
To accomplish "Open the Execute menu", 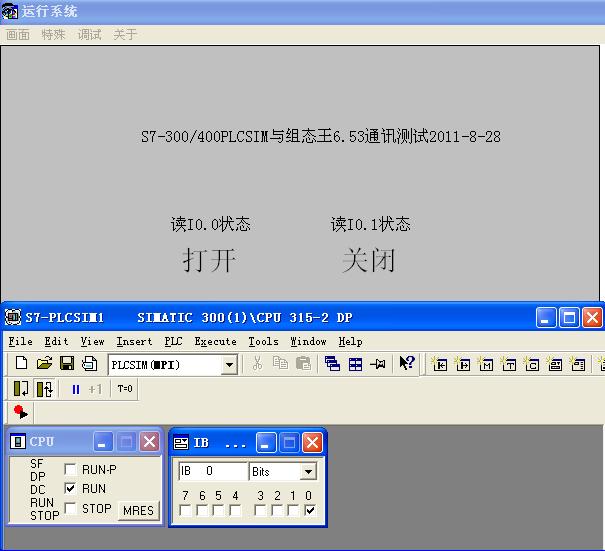I will click(215, 341).
